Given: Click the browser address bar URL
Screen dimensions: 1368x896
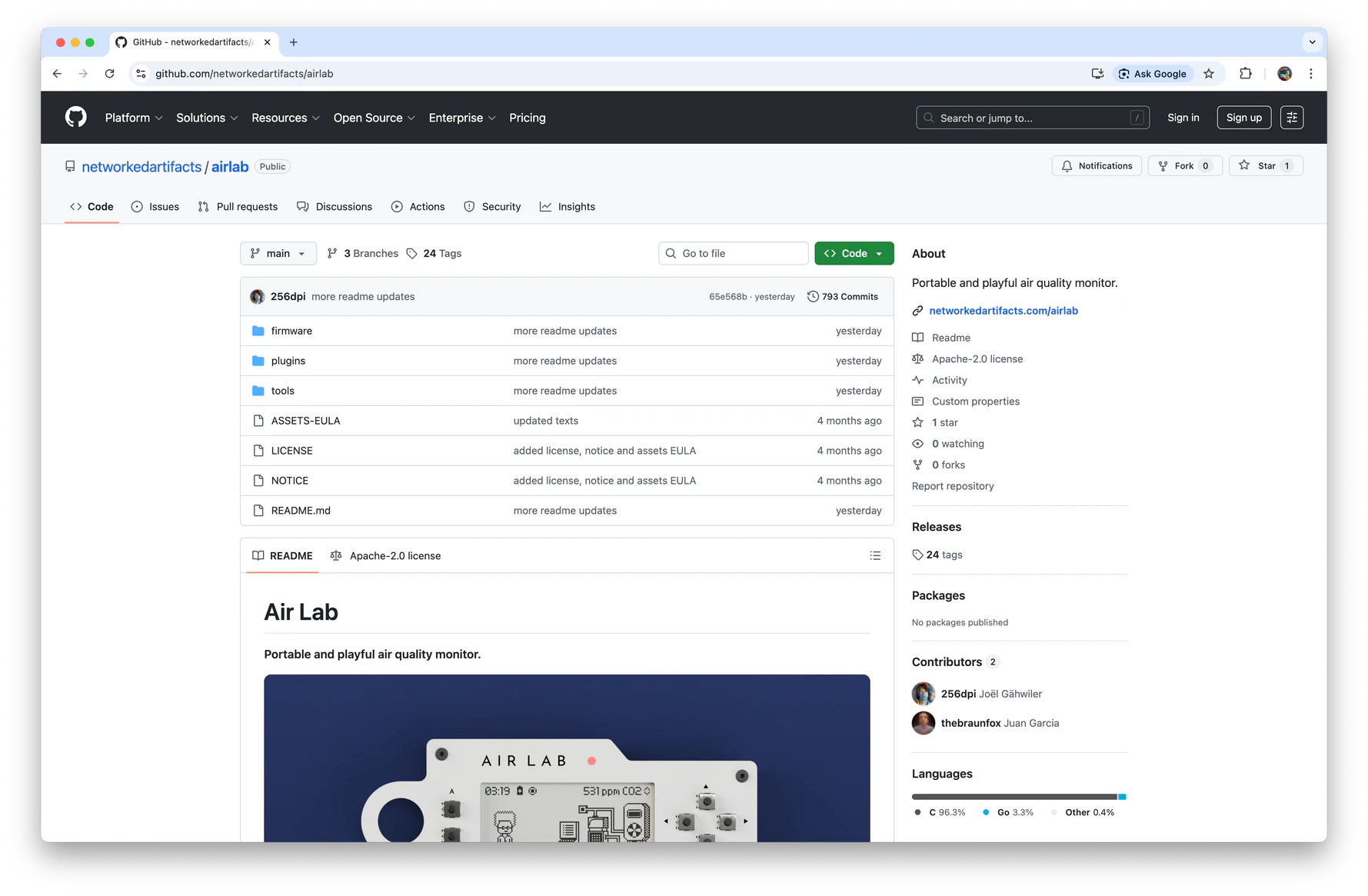Looking at the screenshot, I should click(x=245, y=74).
